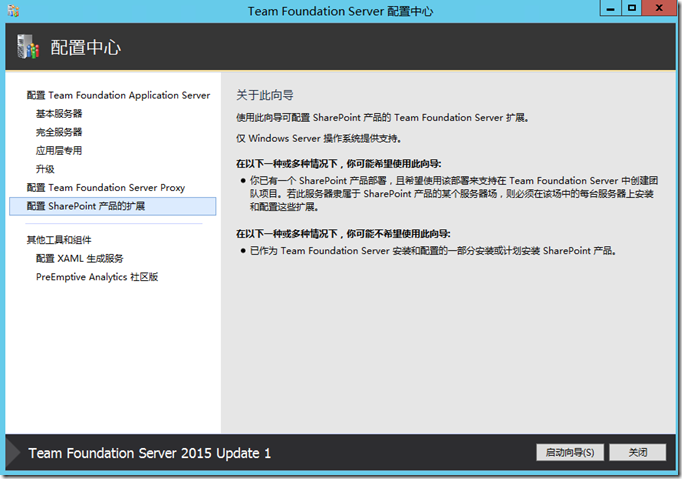Viewport: 682px width, 479px height.
Task: Click the window title Team Foundation Server 配置中心
Action: pos(341,11)
